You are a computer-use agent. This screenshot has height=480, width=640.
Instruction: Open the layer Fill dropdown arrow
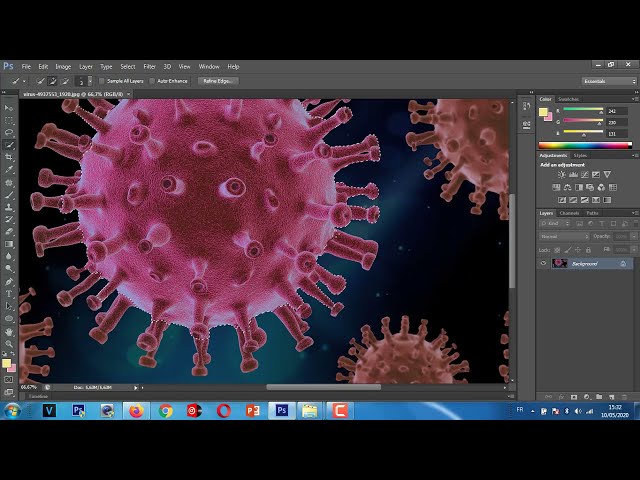click(x=634, y=249)
